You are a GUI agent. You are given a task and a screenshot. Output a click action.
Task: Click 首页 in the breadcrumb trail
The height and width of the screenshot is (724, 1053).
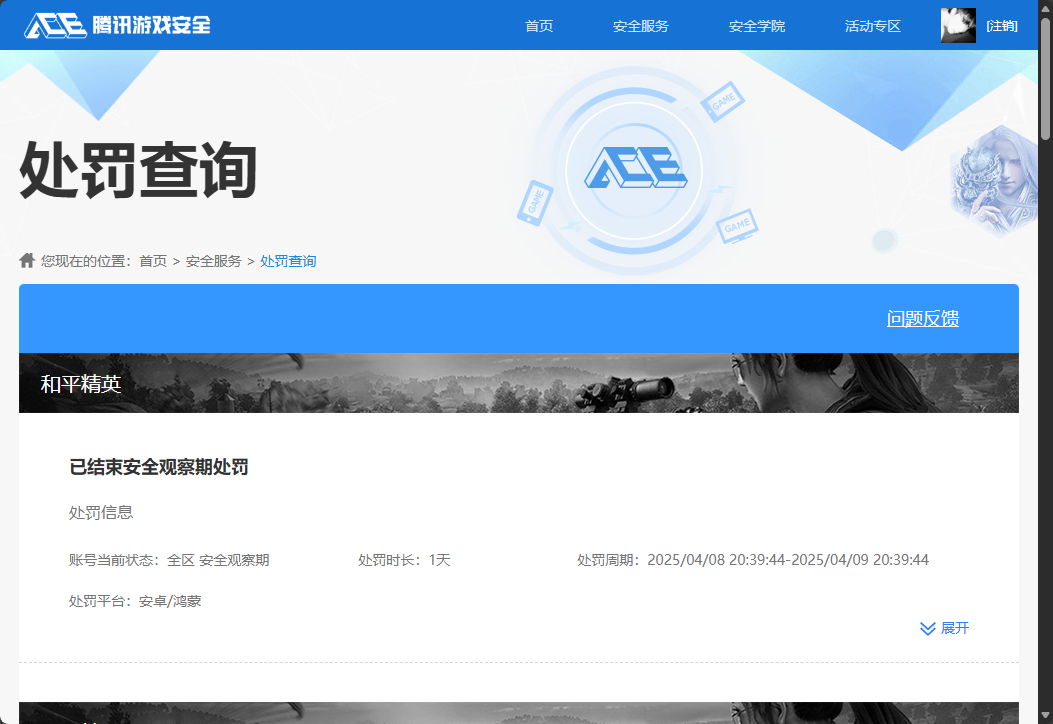[x=153, y=261]
